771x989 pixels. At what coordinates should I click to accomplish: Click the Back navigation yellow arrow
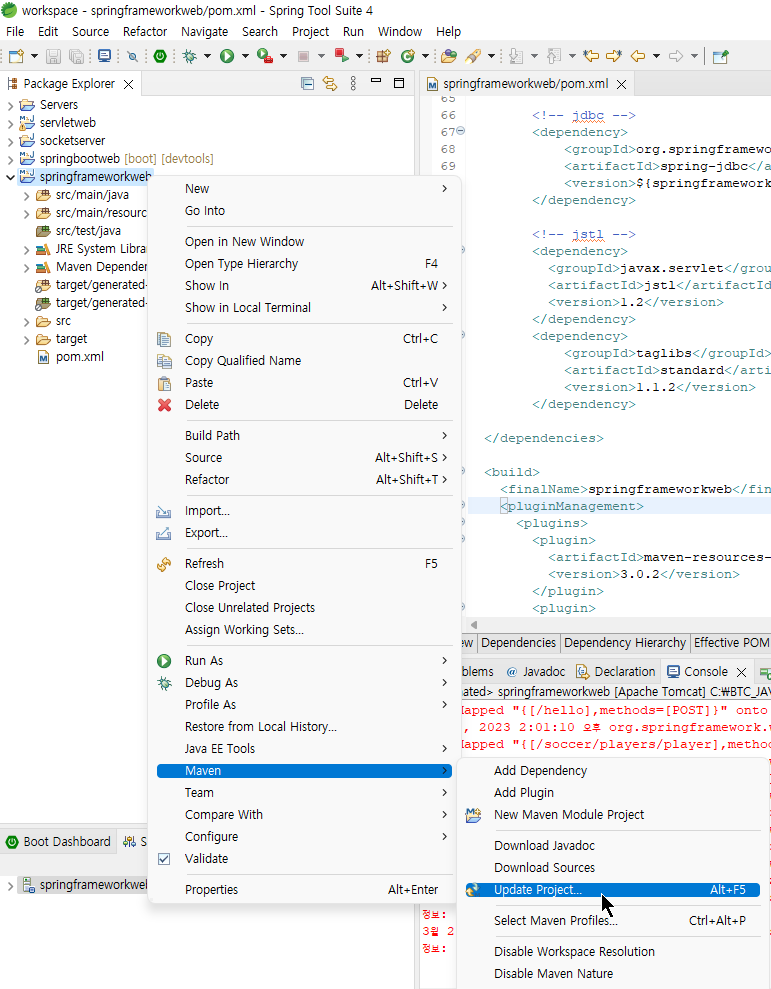(639, 56)
